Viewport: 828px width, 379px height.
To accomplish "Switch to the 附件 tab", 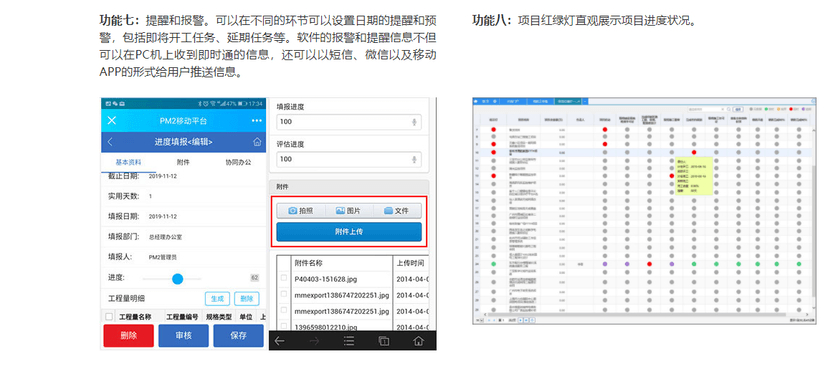I will (x=183, y=163).
